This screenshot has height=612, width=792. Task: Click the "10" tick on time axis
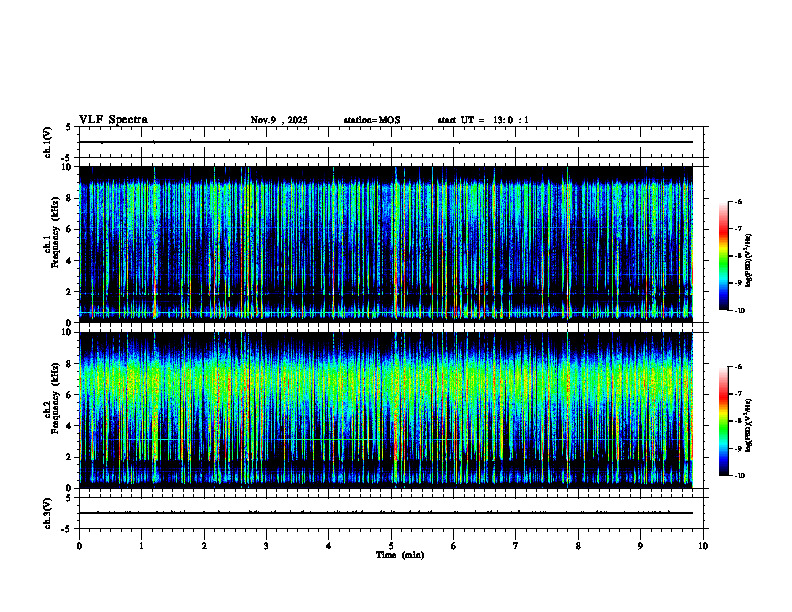tap(703, 546)
